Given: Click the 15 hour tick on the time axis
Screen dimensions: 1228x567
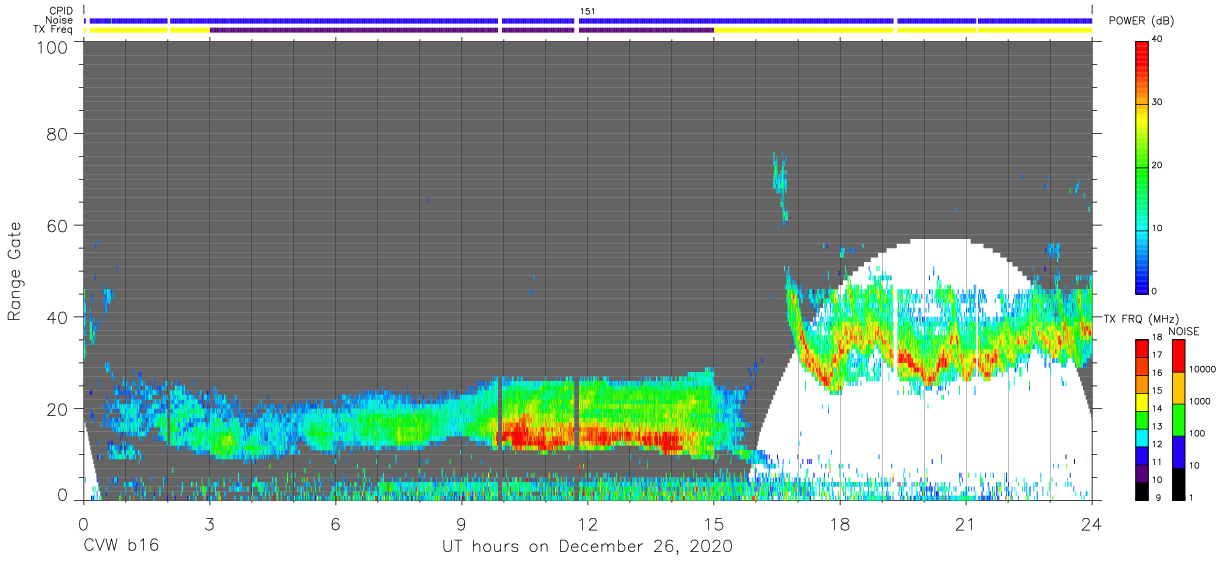Looking at the screenshot, I should pyautogui.click(x=713, y=524).
